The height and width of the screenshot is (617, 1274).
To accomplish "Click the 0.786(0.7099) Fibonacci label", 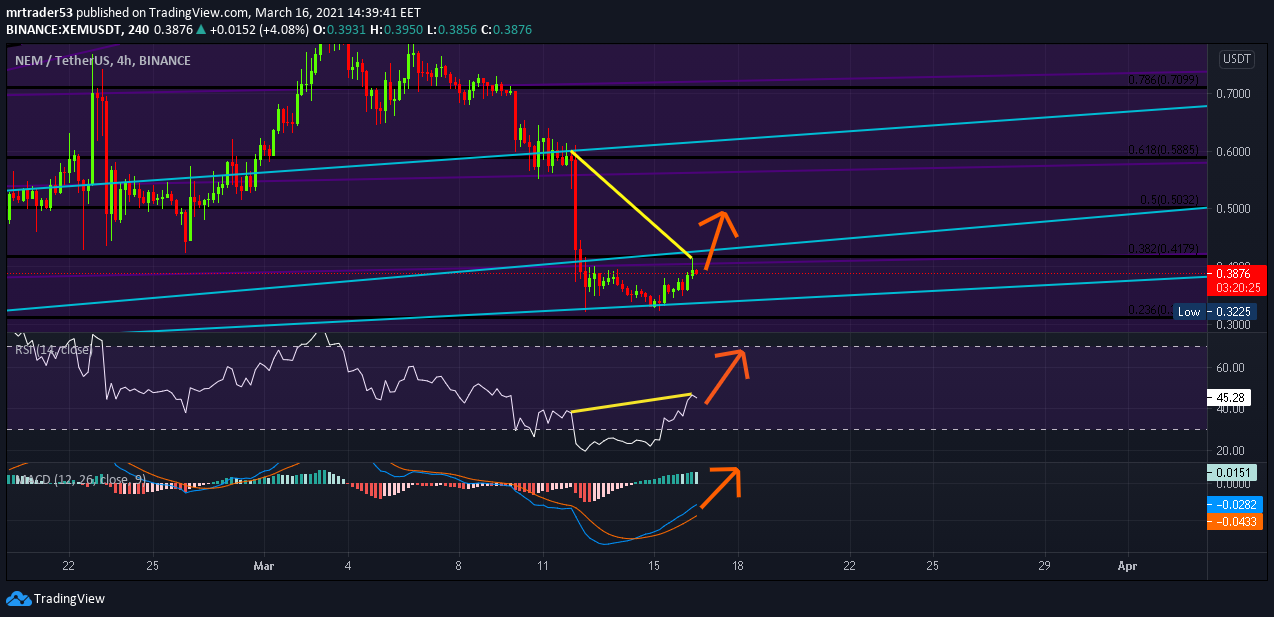I will (x=1164, y=80).
